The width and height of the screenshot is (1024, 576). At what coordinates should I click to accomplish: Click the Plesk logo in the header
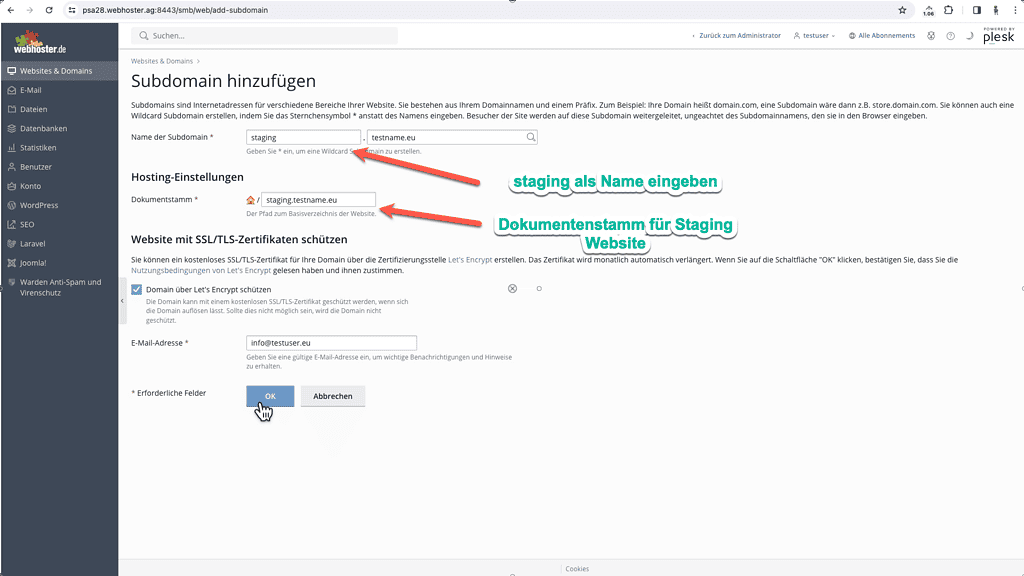(999, 38)
